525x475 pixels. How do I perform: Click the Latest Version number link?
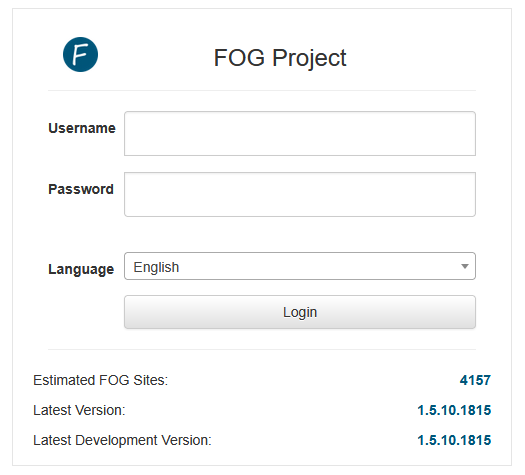click(454, 410)
